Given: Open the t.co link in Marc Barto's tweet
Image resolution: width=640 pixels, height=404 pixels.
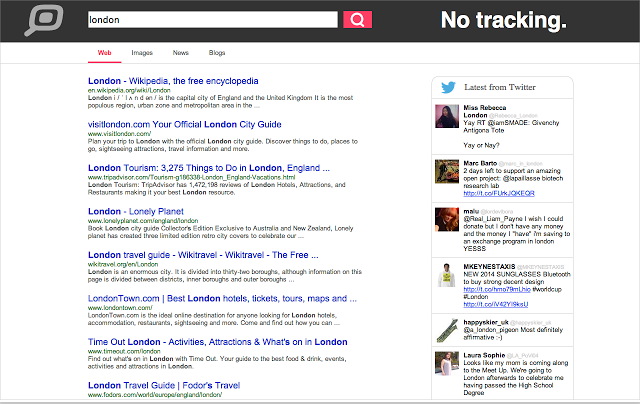Looking at the screenshot, I should 499,193.
